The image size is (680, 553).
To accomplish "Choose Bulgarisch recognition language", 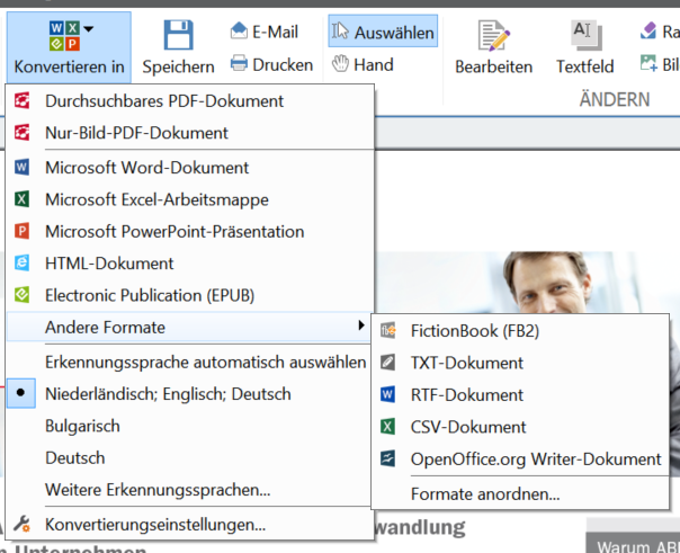I will [x=82, y=426].
